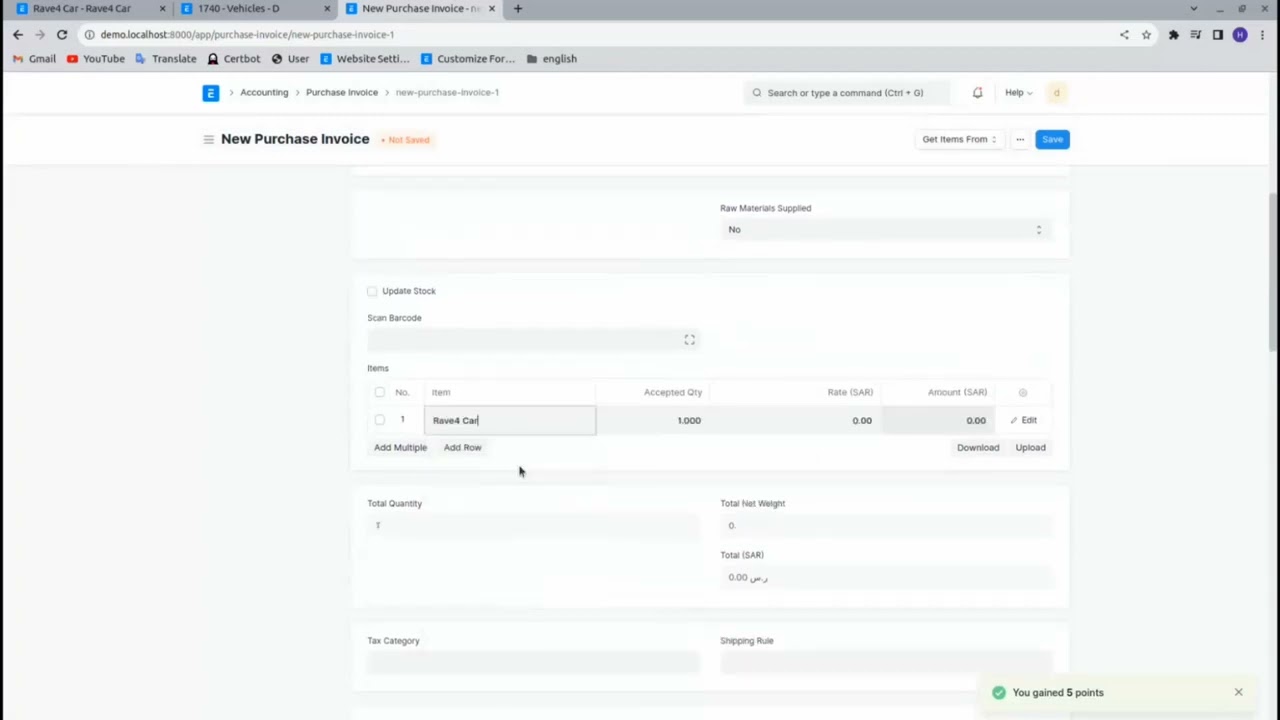Open the Chrome profile avatar
Screen dimensions: 1280x720
pos(1240,34)
